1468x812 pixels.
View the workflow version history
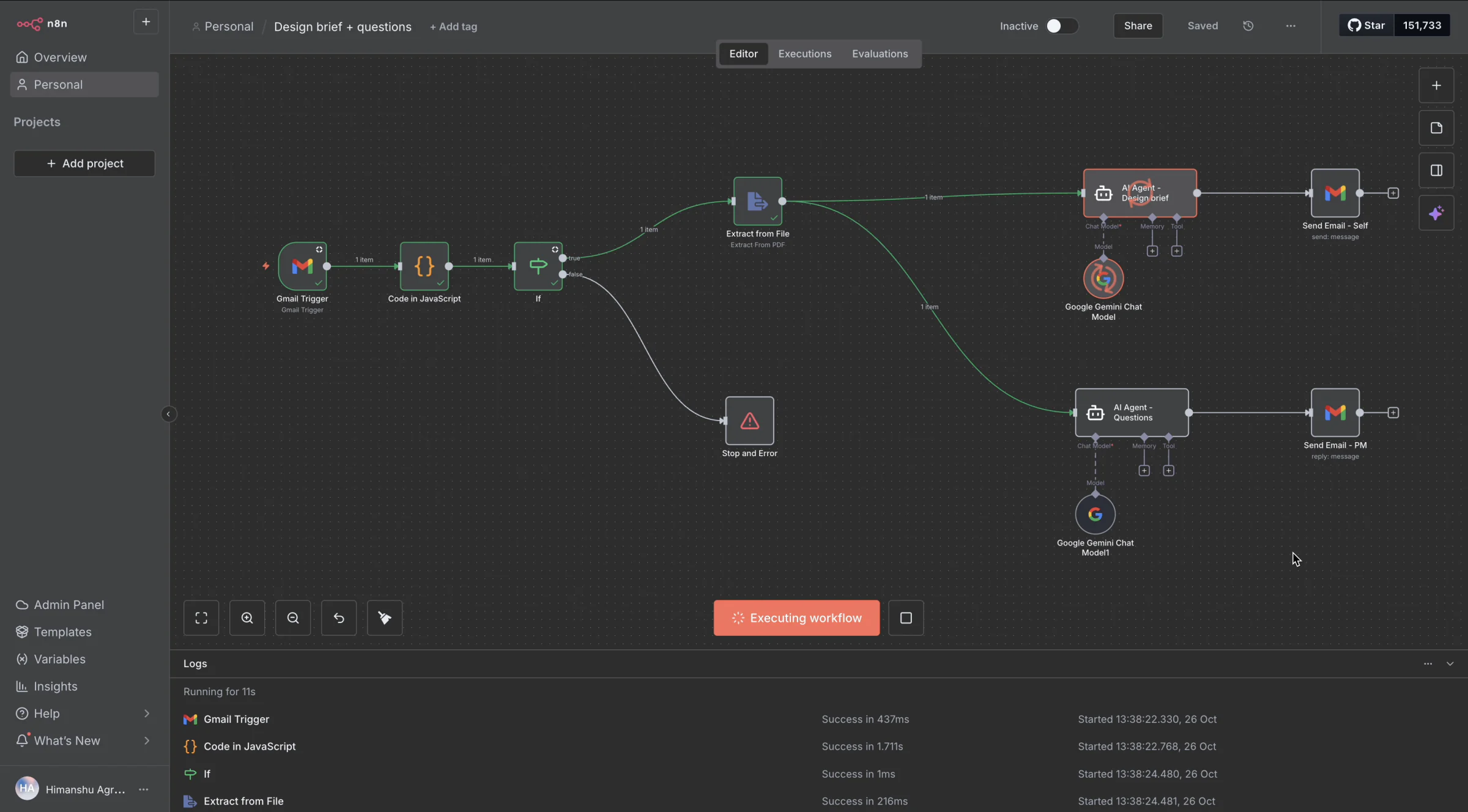pyautogui.click(x=1248, y=26)
